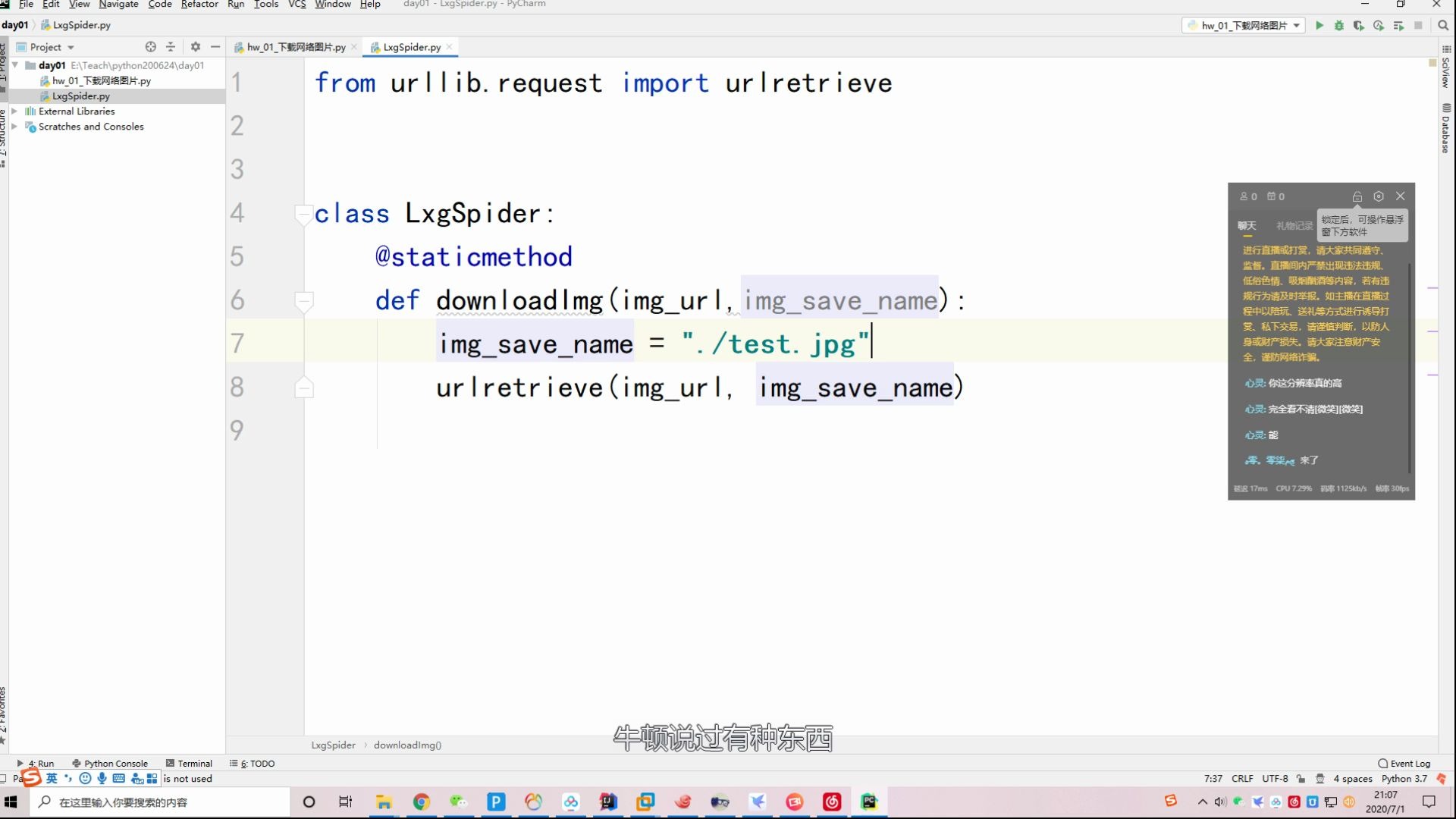
Task: Toggle fold marker beside def downloadImg line
Action: tap(303, 301)
